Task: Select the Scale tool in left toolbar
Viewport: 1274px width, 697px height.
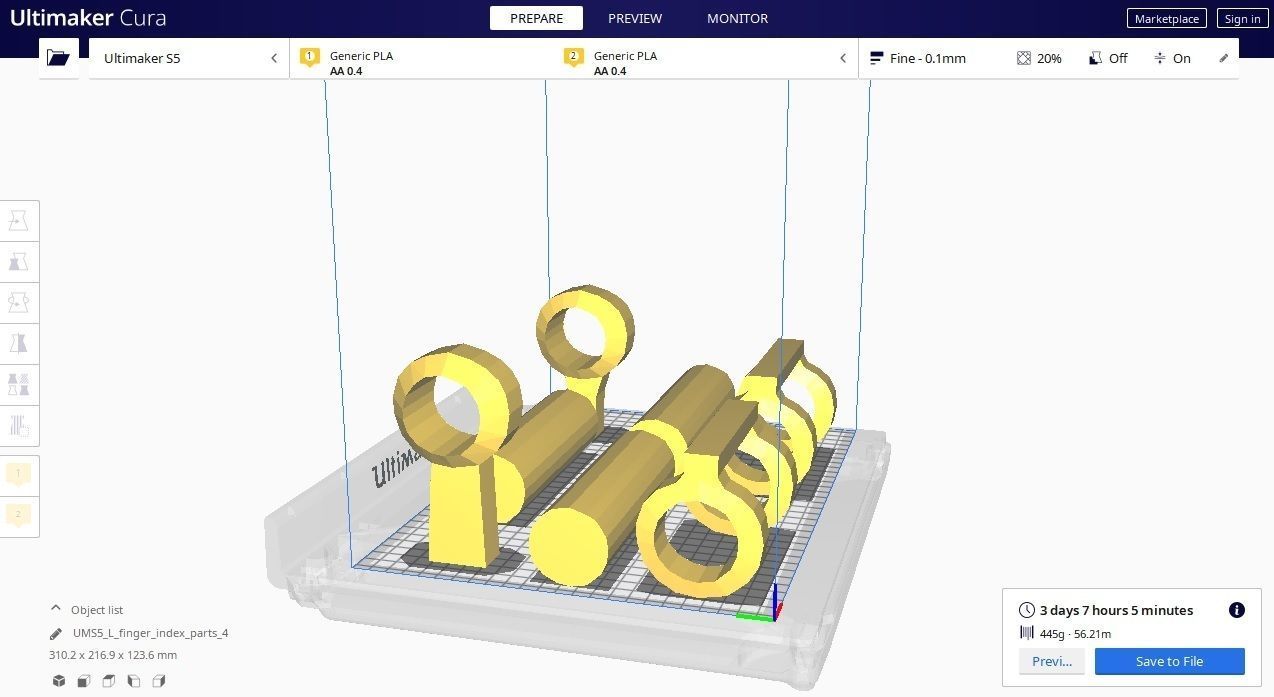Action: 19,262
